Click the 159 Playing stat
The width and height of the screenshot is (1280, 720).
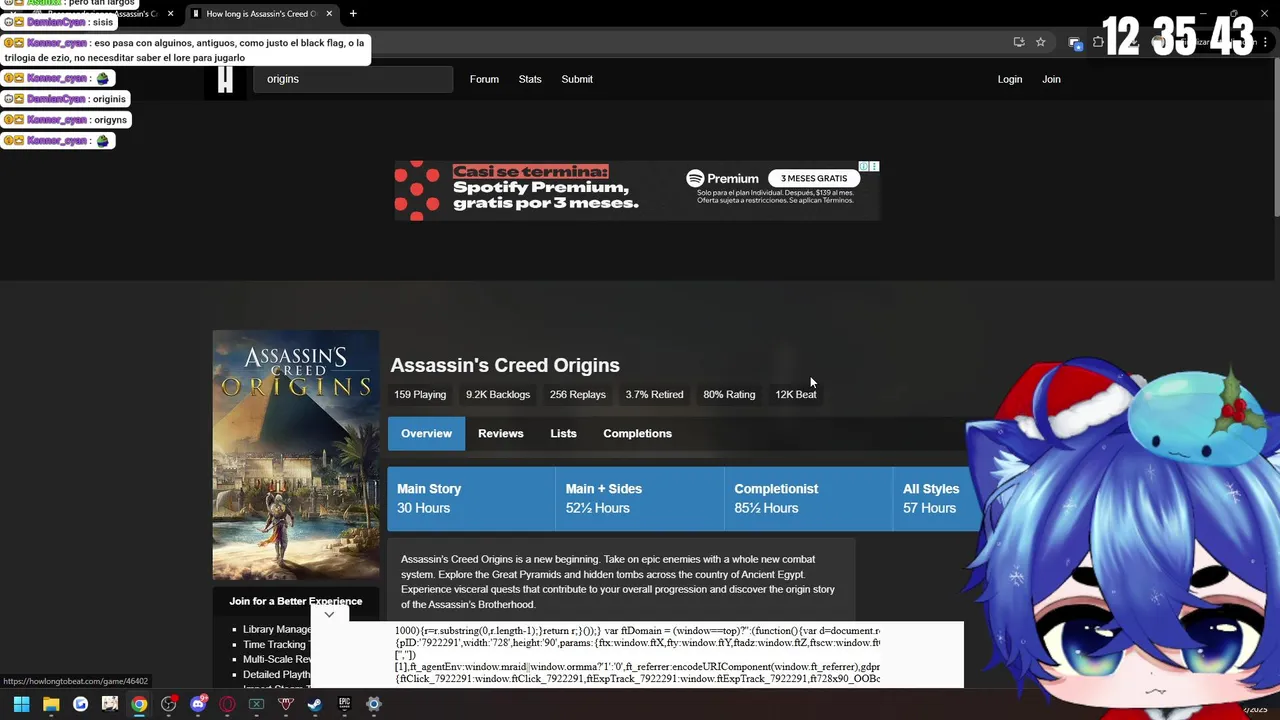(x=420, y=394)
